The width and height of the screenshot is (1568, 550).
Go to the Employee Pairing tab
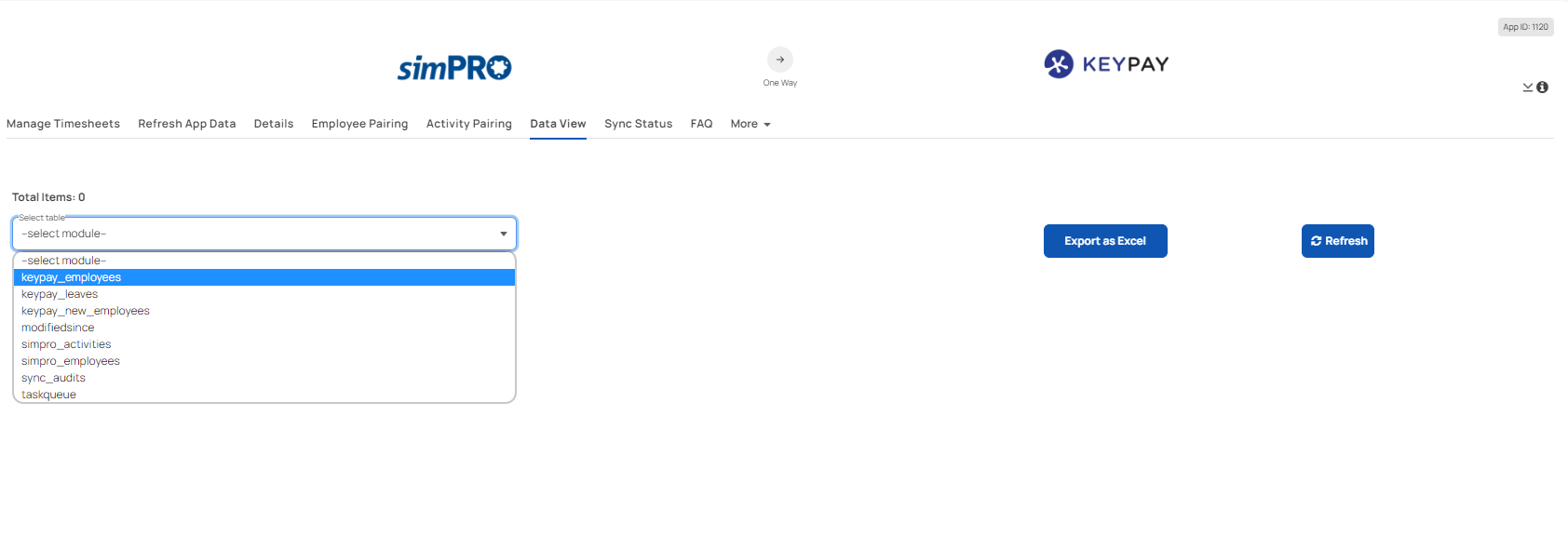pyautogui.click(x=359, y=124)
